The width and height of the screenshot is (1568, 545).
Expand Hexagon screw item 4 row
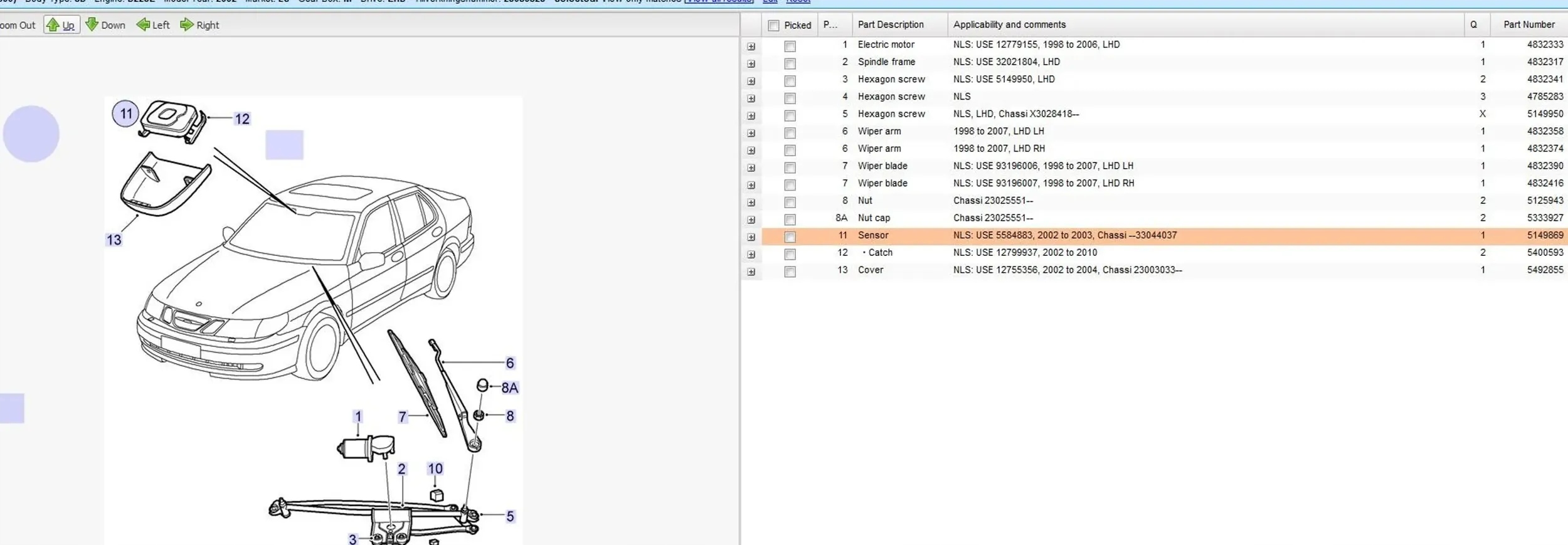coord(751,98)
